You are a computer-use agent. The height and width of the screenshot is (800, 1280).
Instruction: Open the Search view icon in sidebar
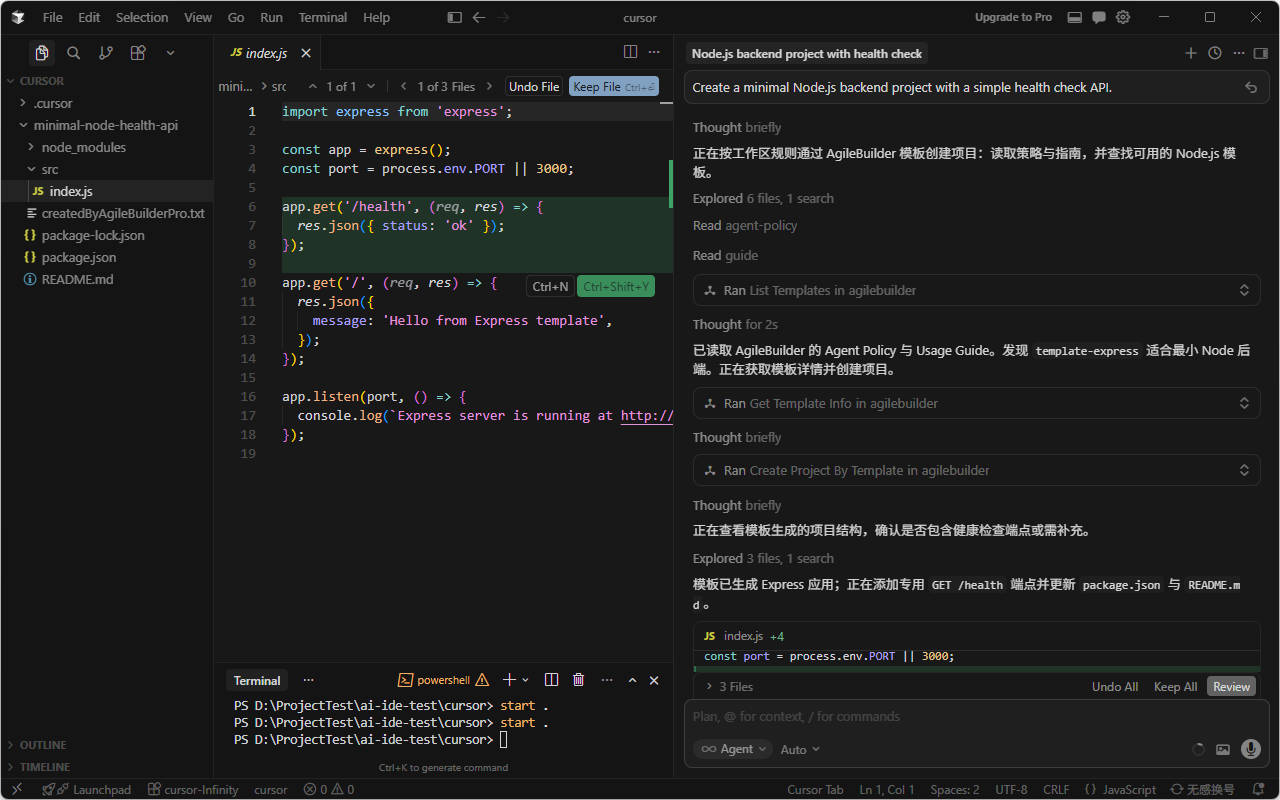click(73, 53)
